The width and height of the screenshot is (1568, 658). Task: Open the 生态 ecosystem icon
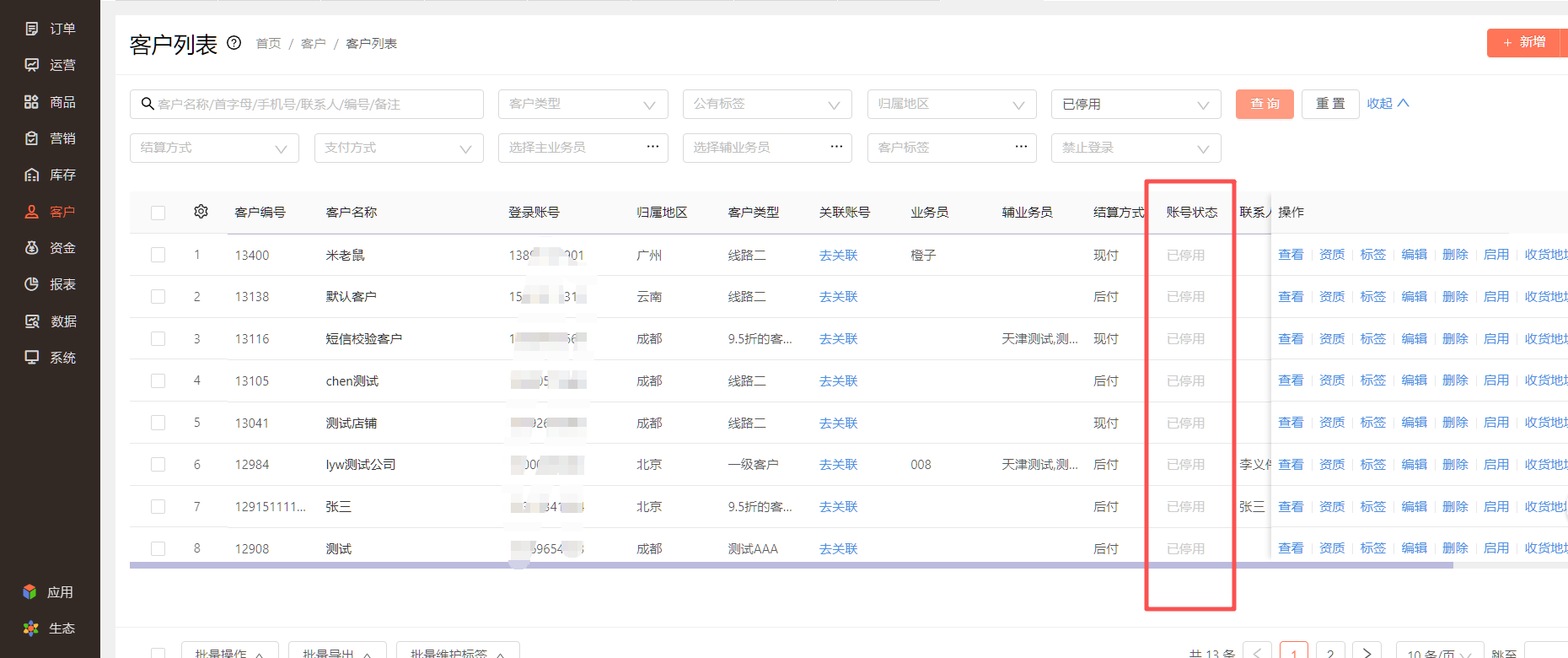(30, 628)
